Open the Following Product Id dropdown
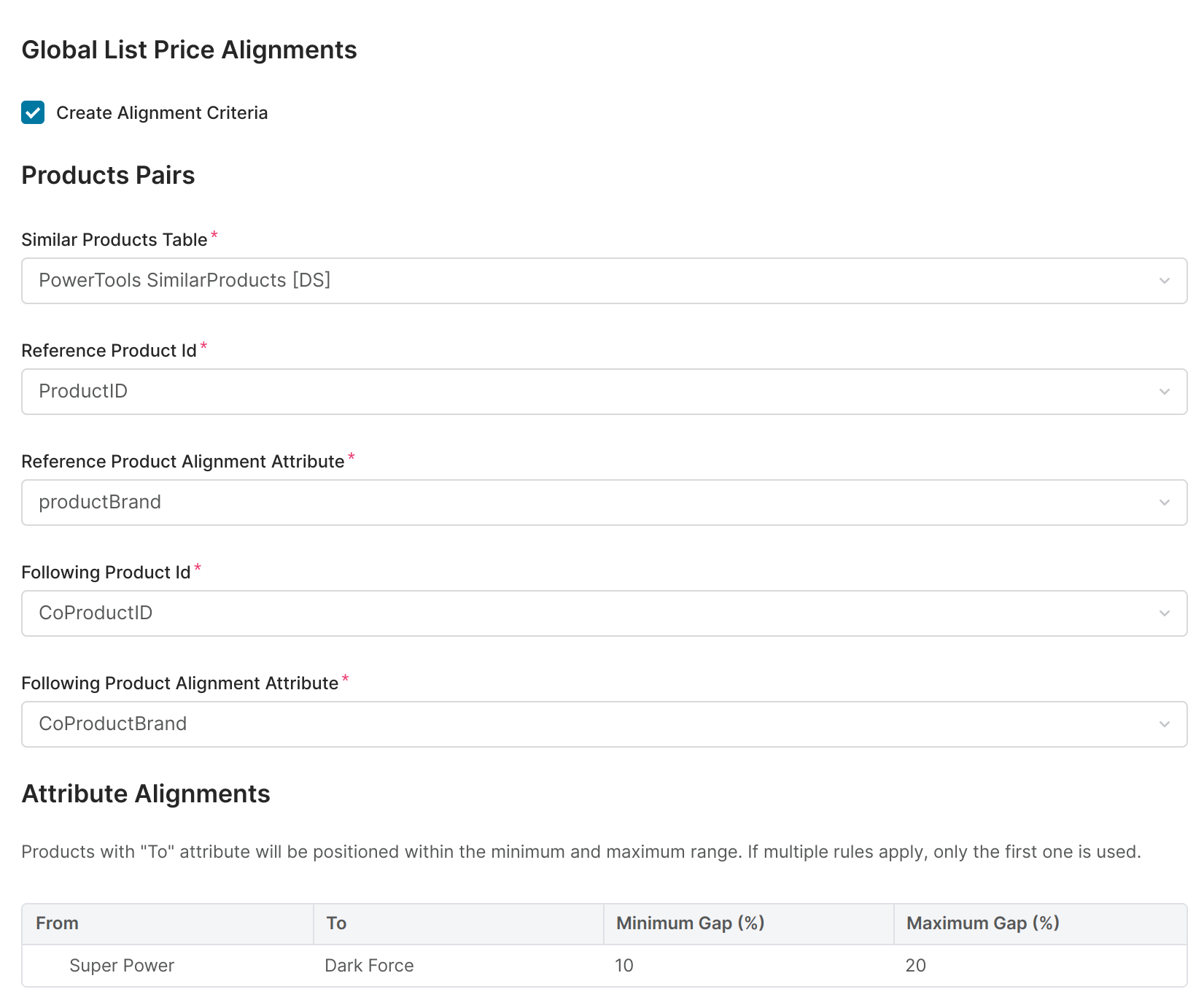 [583, 613]
